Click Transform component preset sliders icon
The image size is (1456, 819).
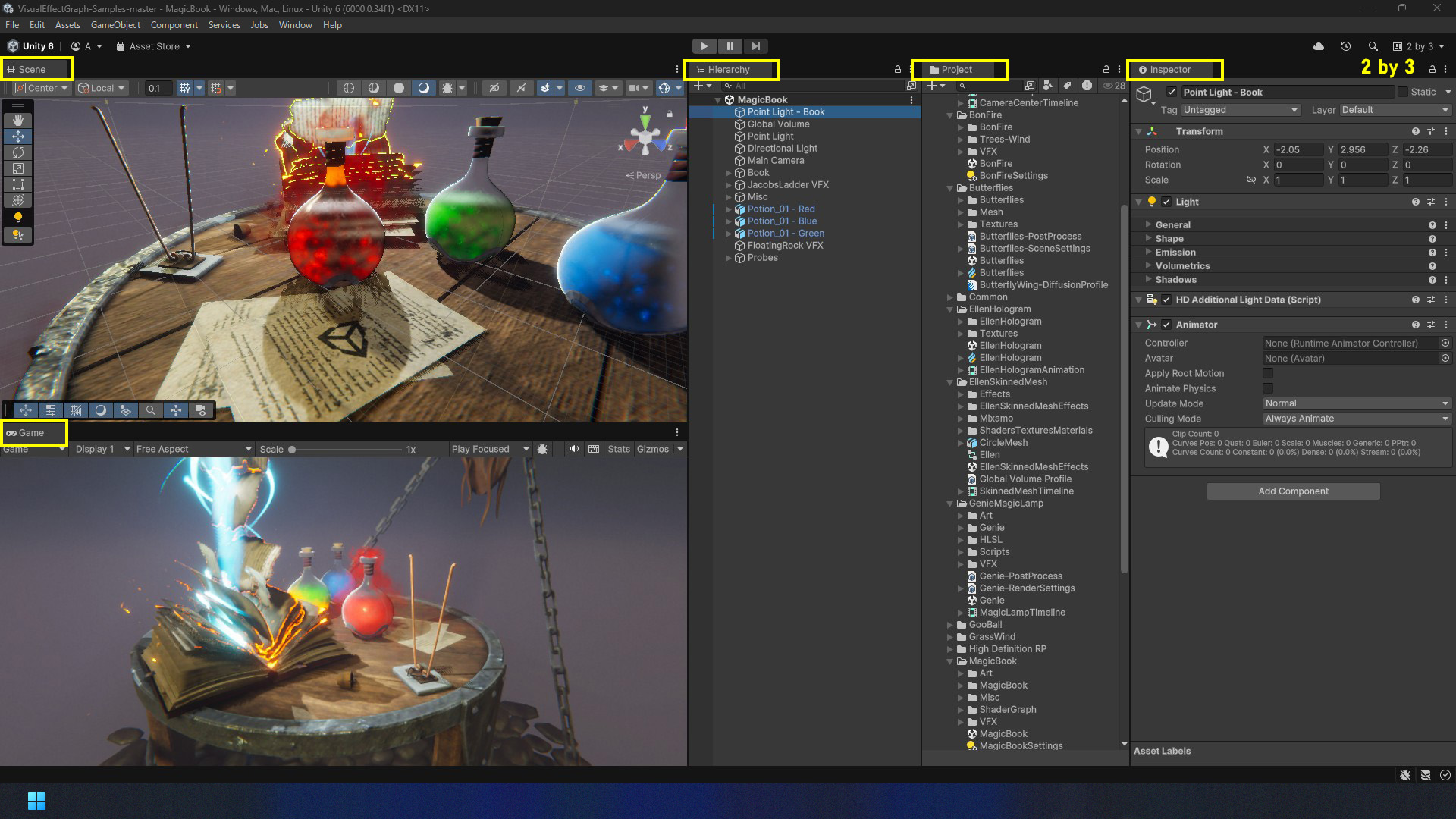pos(1431,131)
